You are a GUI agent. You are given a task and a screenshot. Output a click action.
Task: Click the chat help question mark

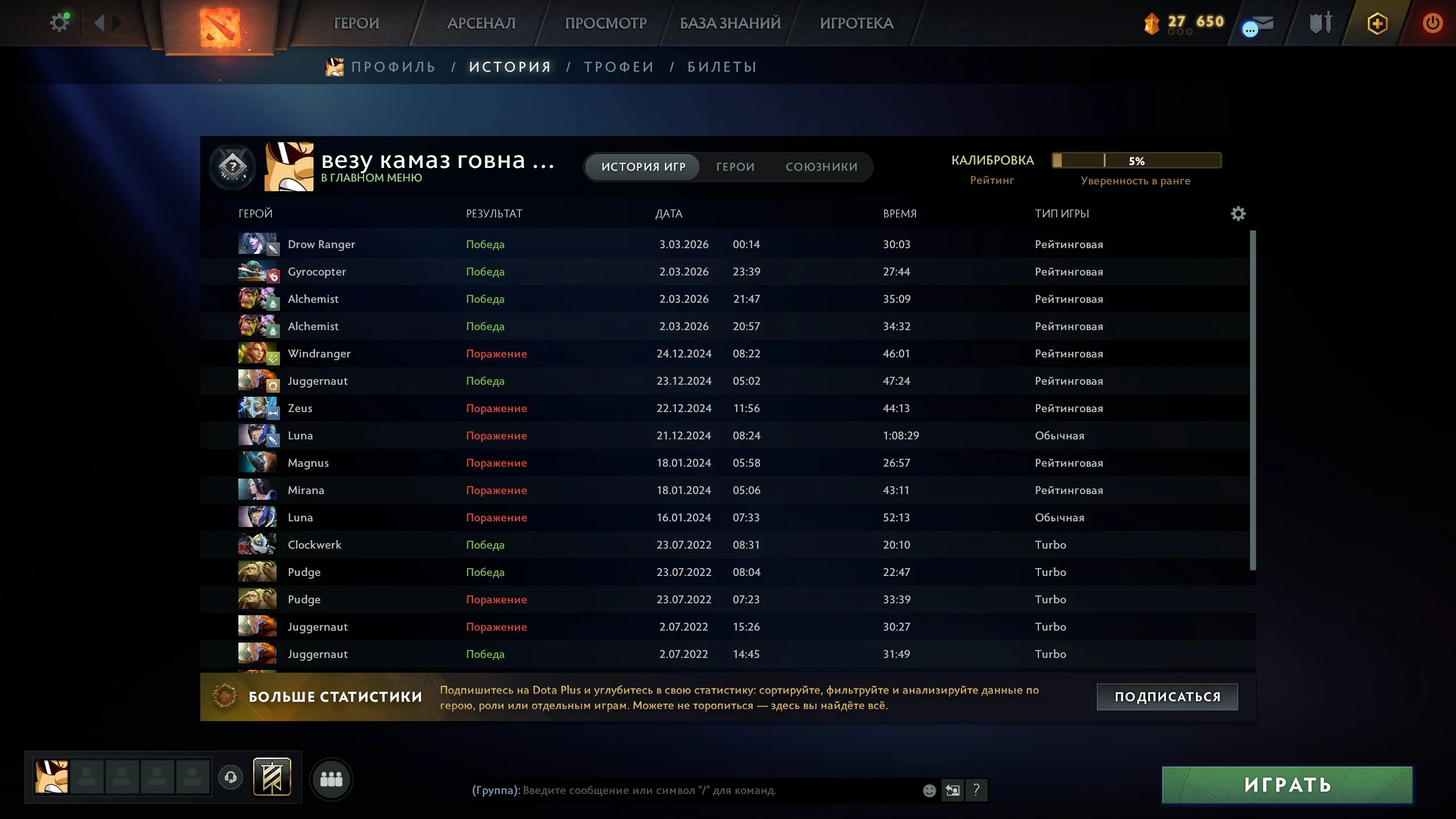[976, 790]
